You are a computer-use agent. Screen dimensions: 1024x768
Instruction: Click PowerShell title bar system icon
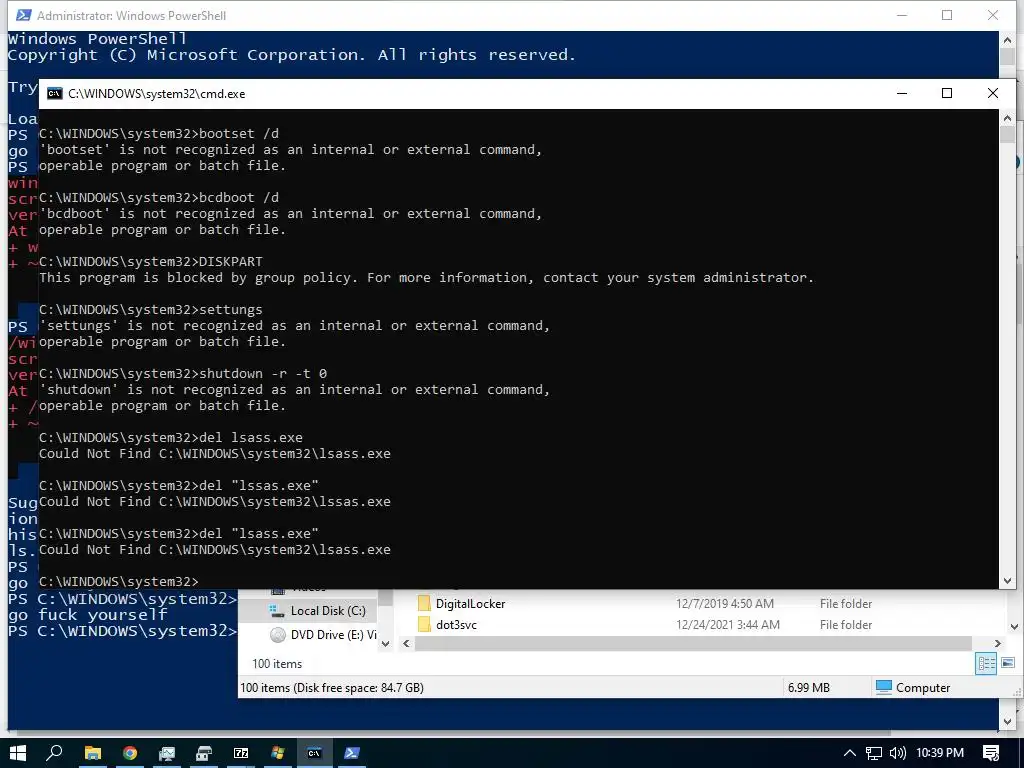pyautogui.click(x=24, y=15)
